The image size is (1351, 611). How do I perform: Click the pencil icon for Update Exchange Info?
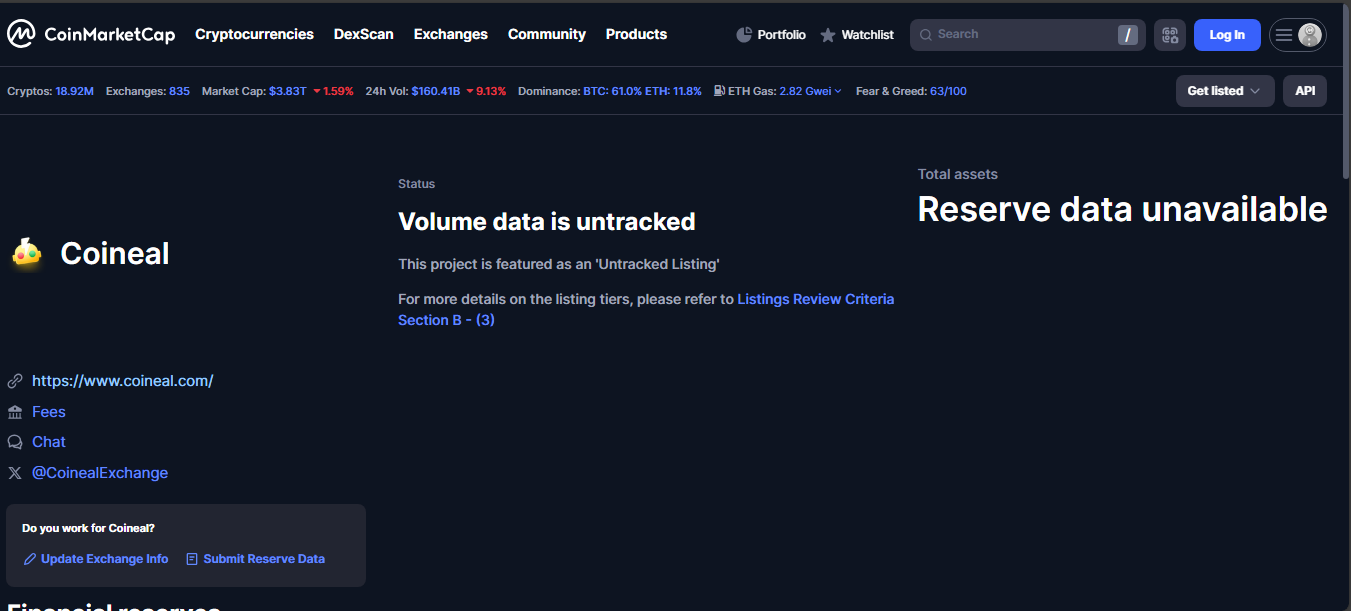coord(30,559)
